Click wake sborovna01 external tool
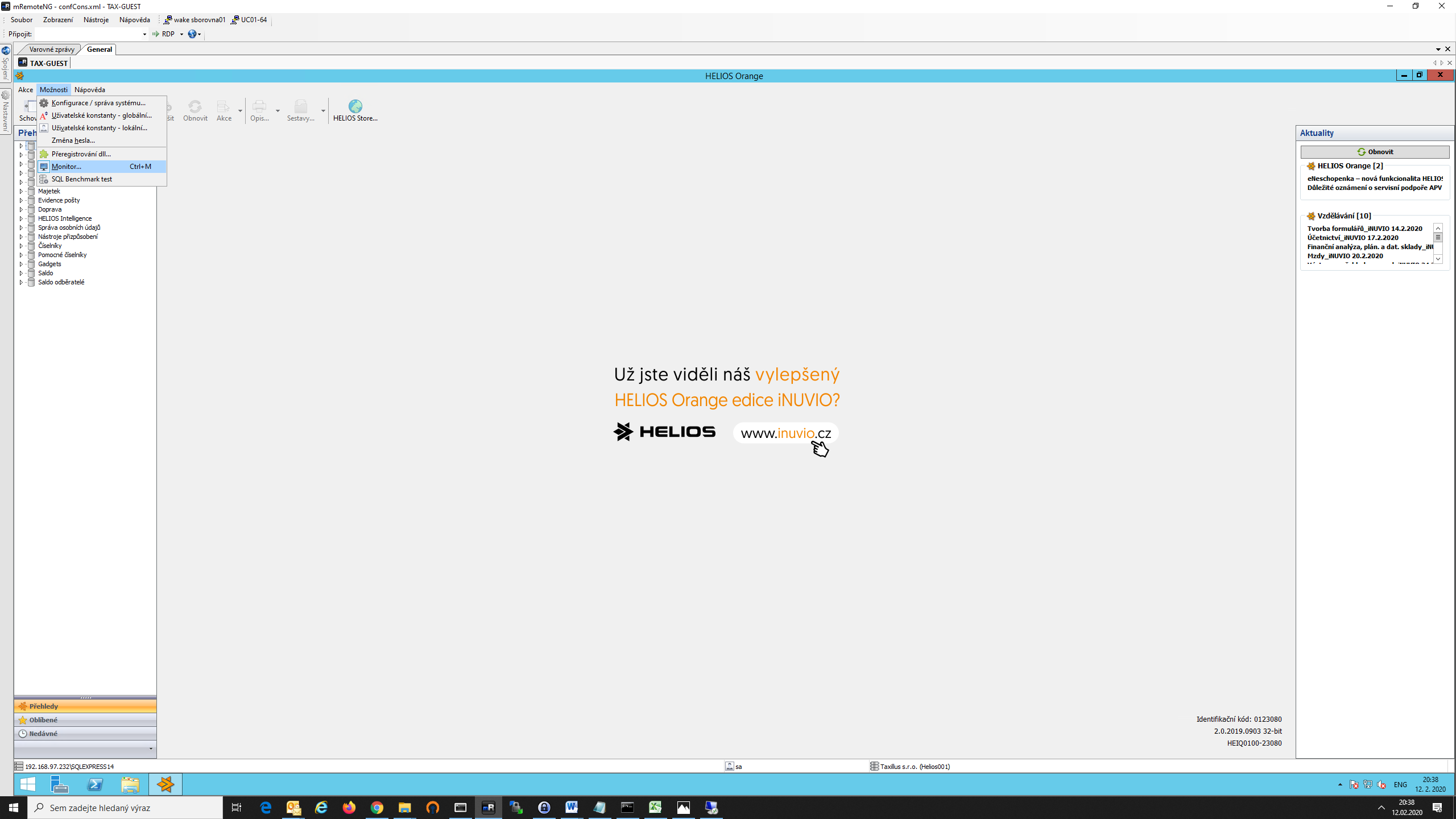1456x819 pixels. pos(195,20)
